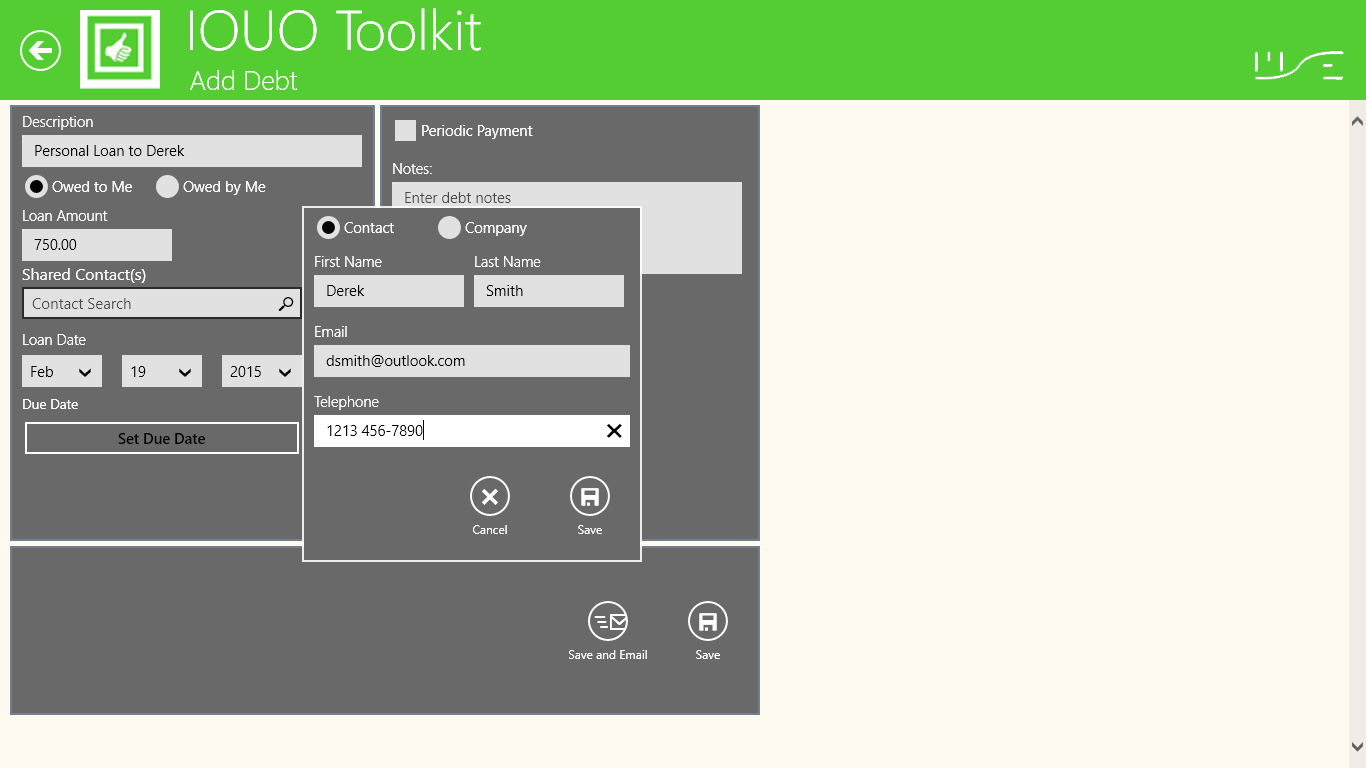Click the back arrow icon
Image resolution: width=1366 pixels, height=768 pixels.
click(x=41, y=50)
